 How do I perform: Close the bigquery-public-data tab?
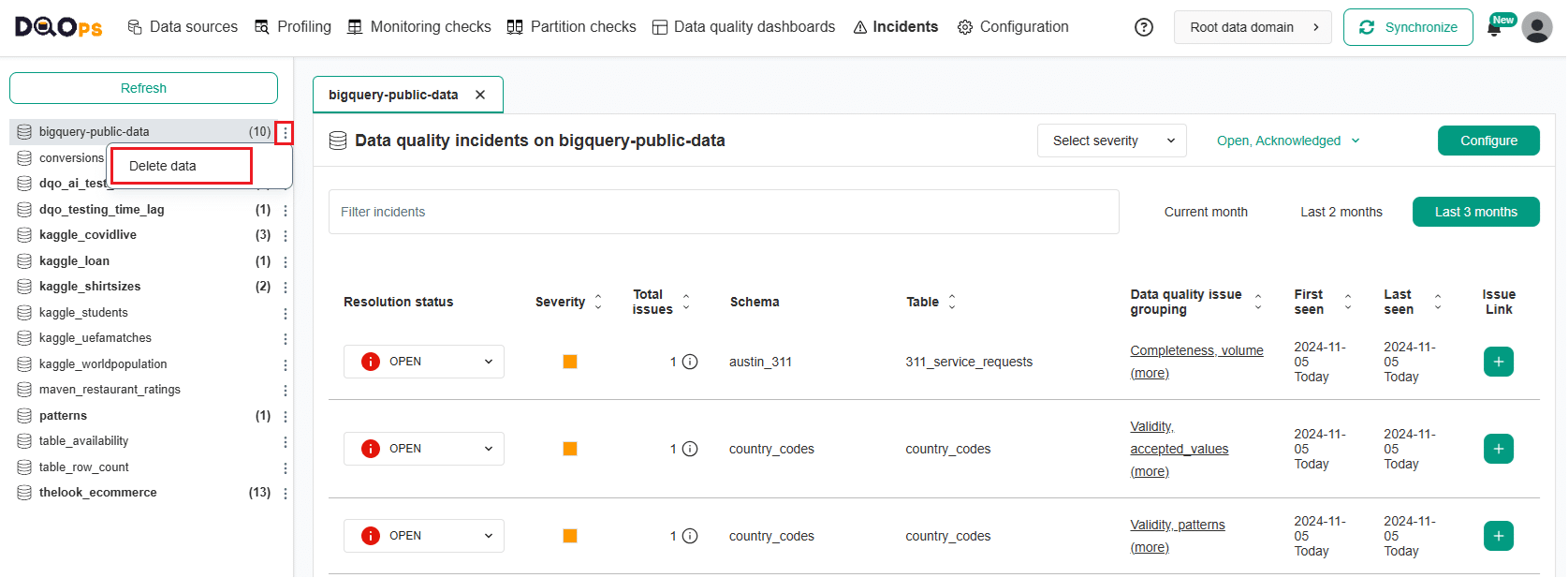(480, 95)
